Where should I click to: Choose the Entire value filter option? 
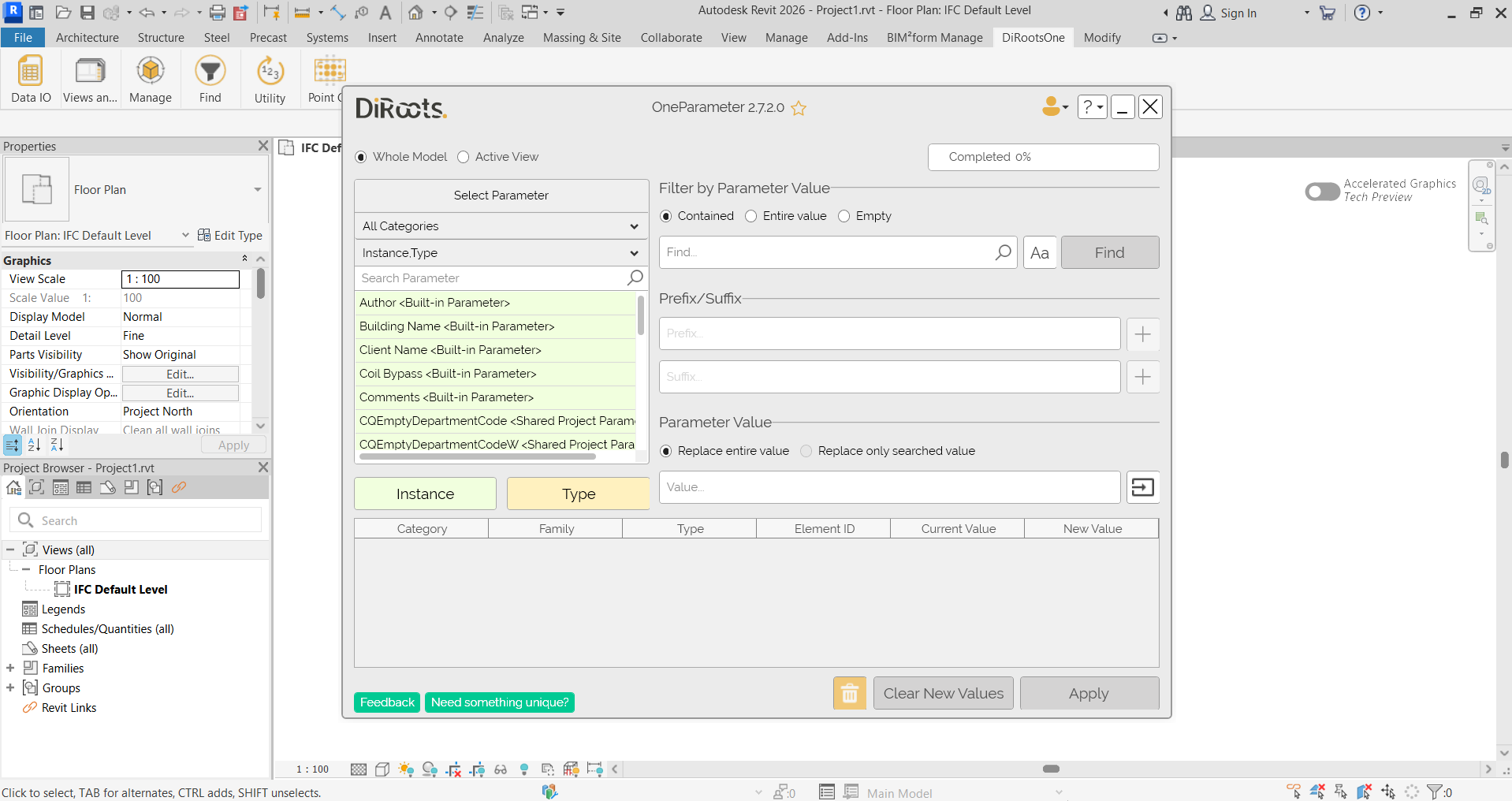pos(751,216)
